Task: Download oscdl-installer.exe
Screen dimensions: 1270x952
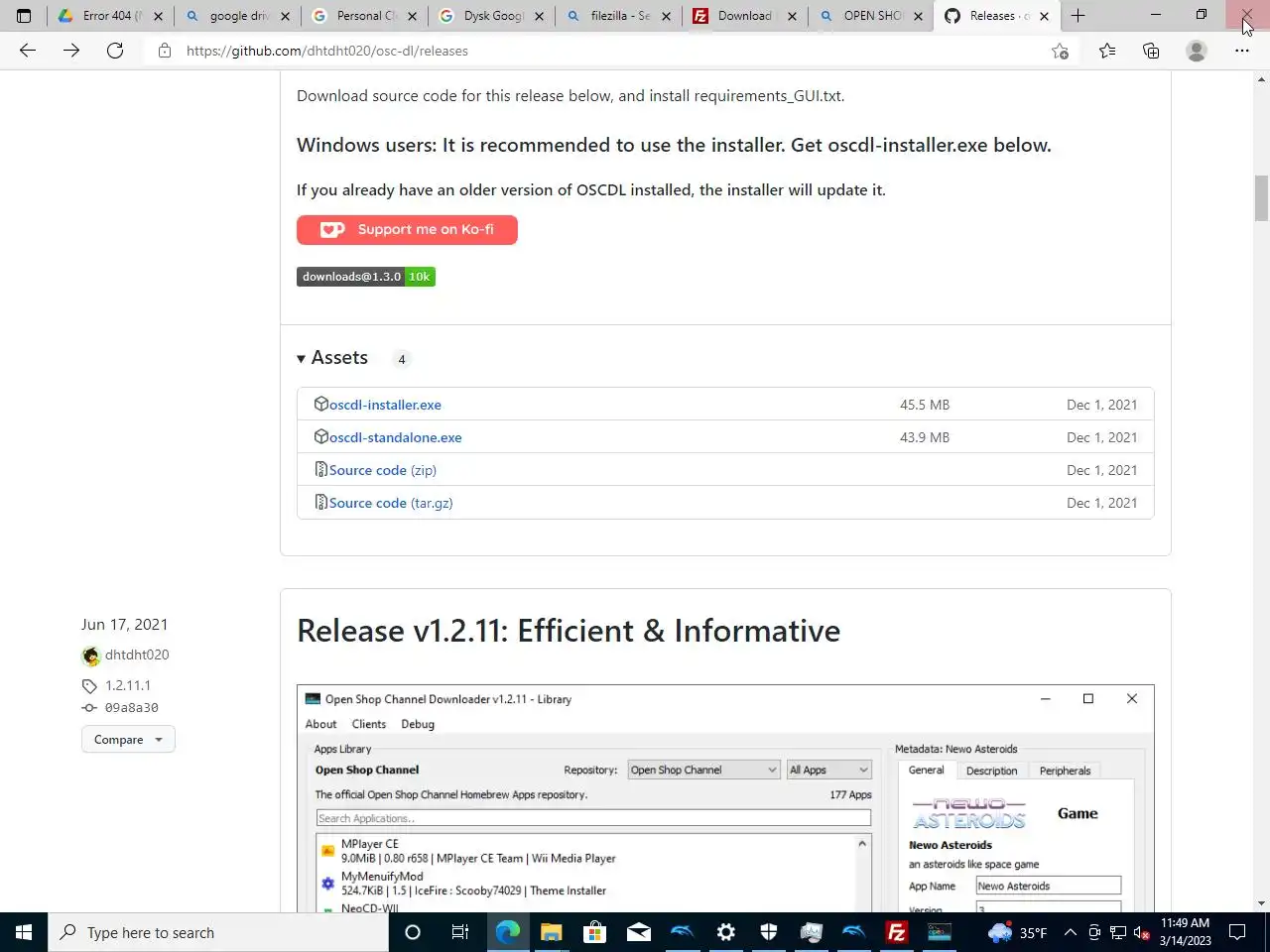Action: coord(385,405)
